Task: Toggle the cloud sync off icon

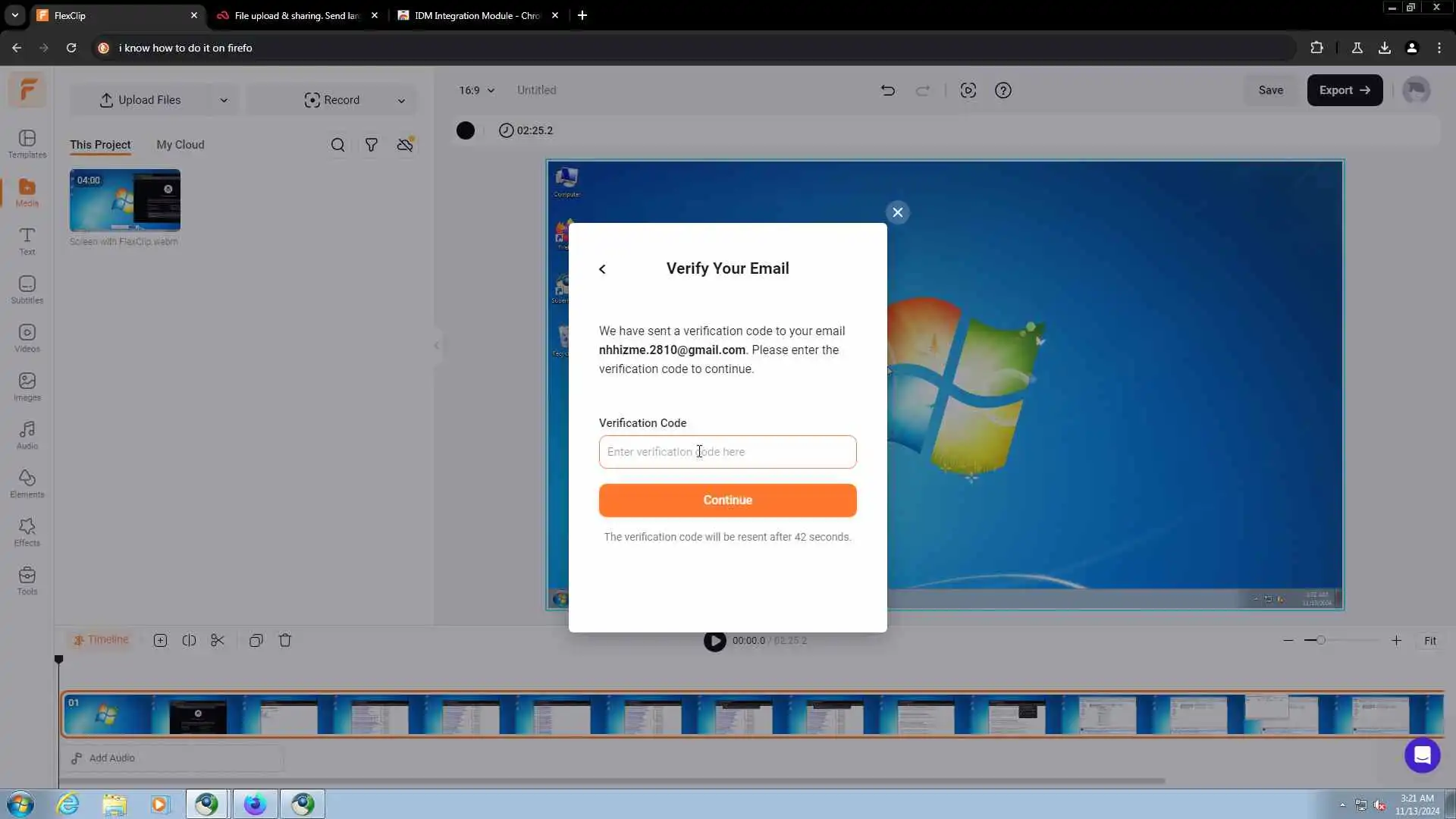Action: pos(405,145)
